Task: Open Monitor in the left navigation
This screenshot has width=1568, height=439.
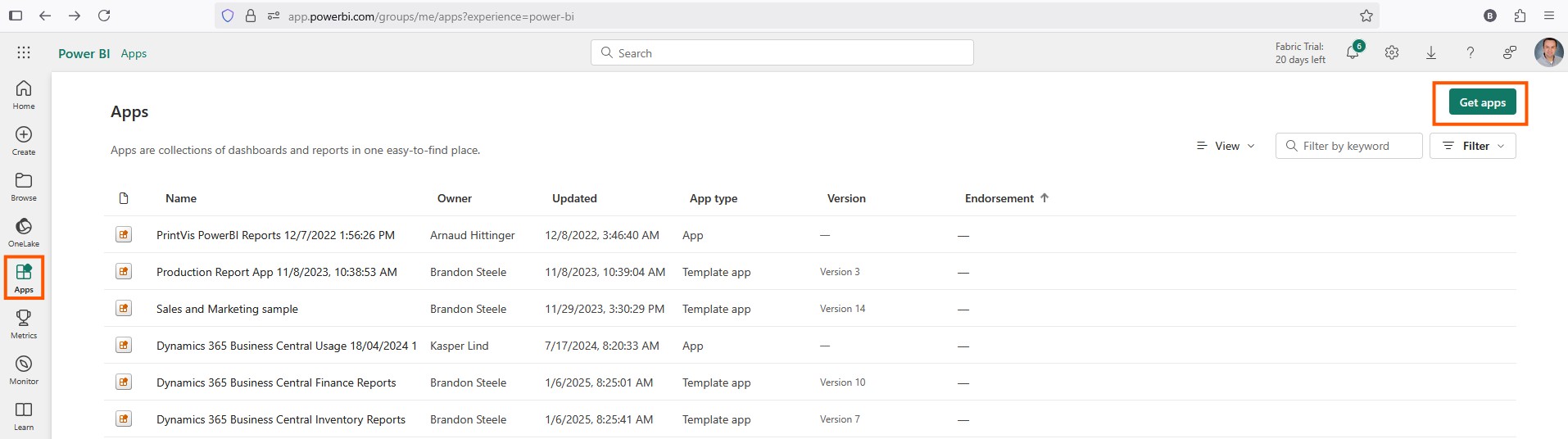Action: [x=24, y=370]
